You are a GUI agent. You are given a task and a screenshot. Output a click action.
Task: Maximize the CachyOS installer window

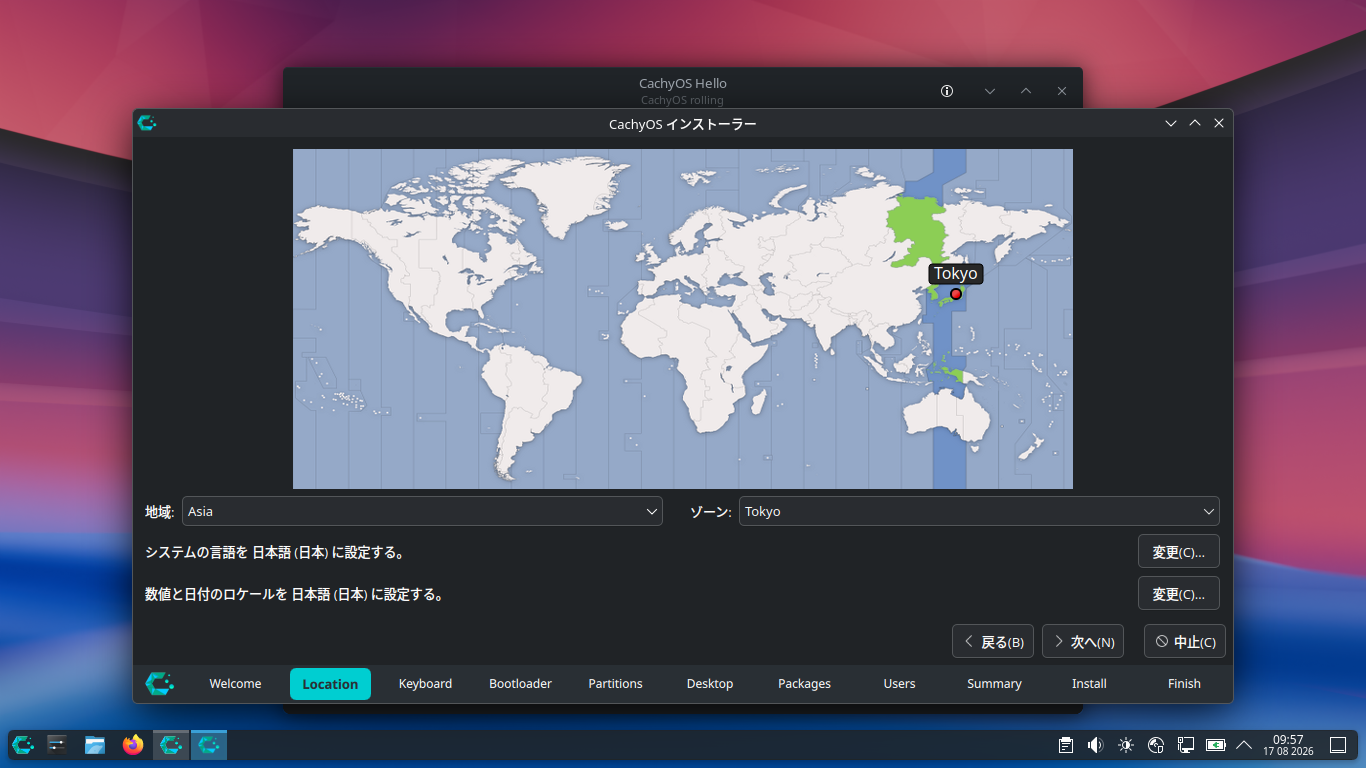tap(1195, 123)
